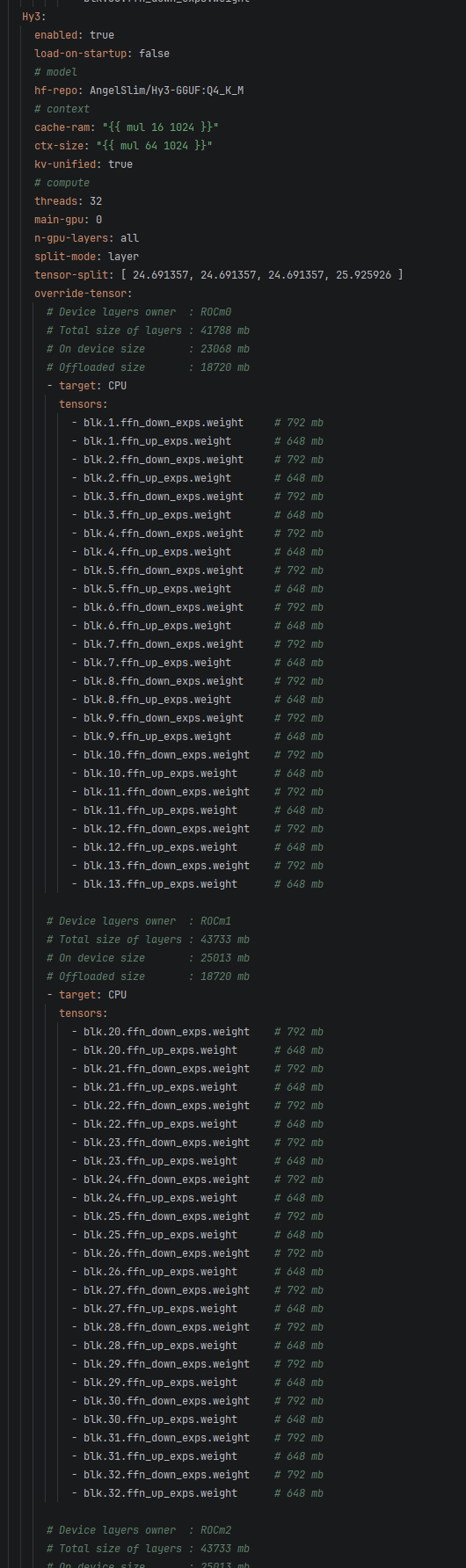Click the hf-repo AngelSlim/Hy3-GGUF value
This screenshot has height=1568, width=466.
[166, 90]
